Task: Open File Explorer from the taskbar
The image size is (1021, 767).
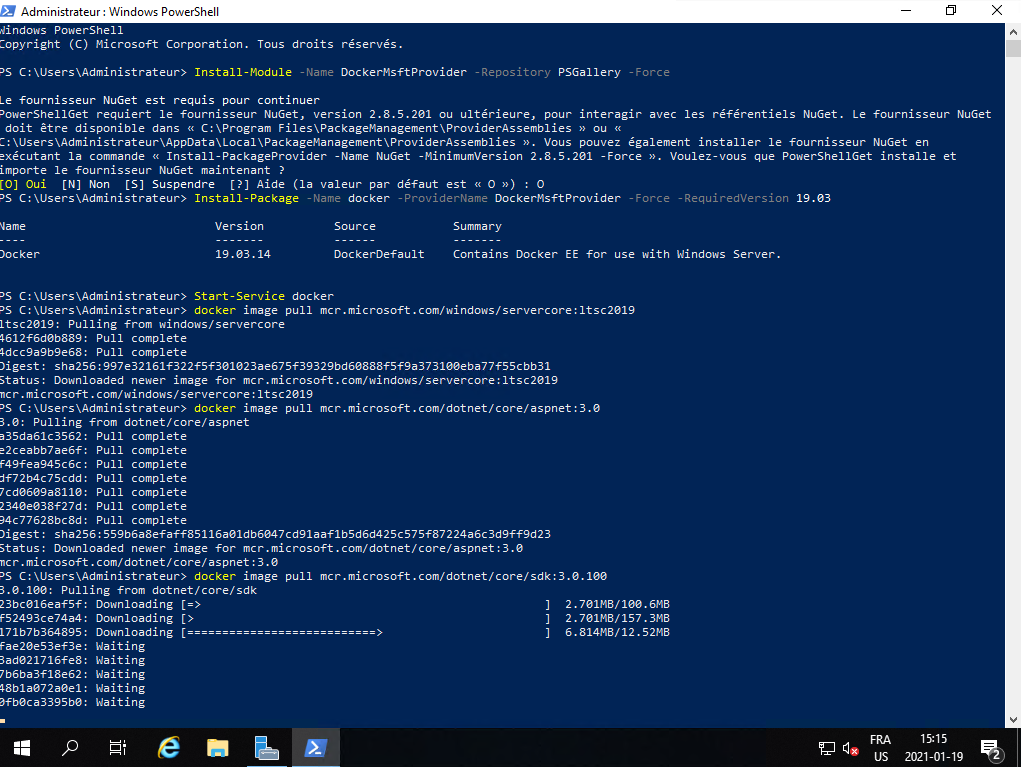Action: point(217,747)
